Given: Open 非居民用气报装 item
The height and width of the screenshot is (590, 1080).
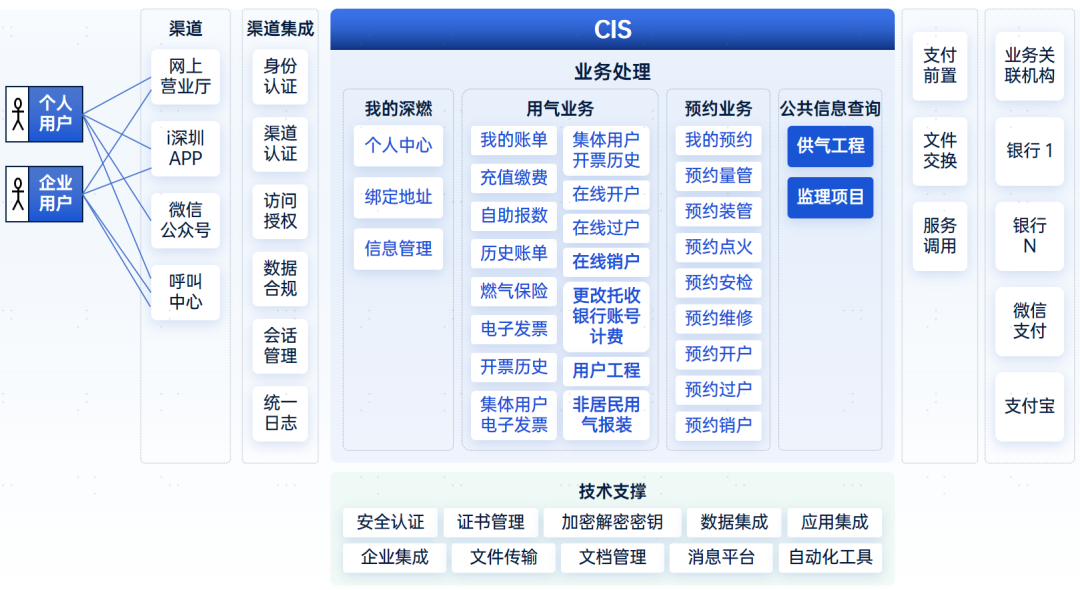Looking at the screenshot, I should (606, 415).
